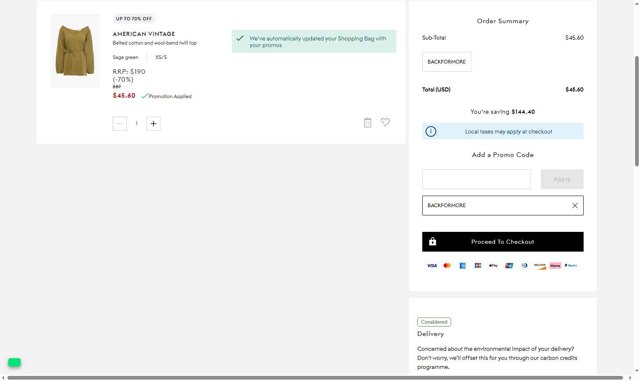Click the Belted cotton and wool-blend twill top description
Image resolution: width=640 pixels, height=381 pixels.
coord(155,43)
